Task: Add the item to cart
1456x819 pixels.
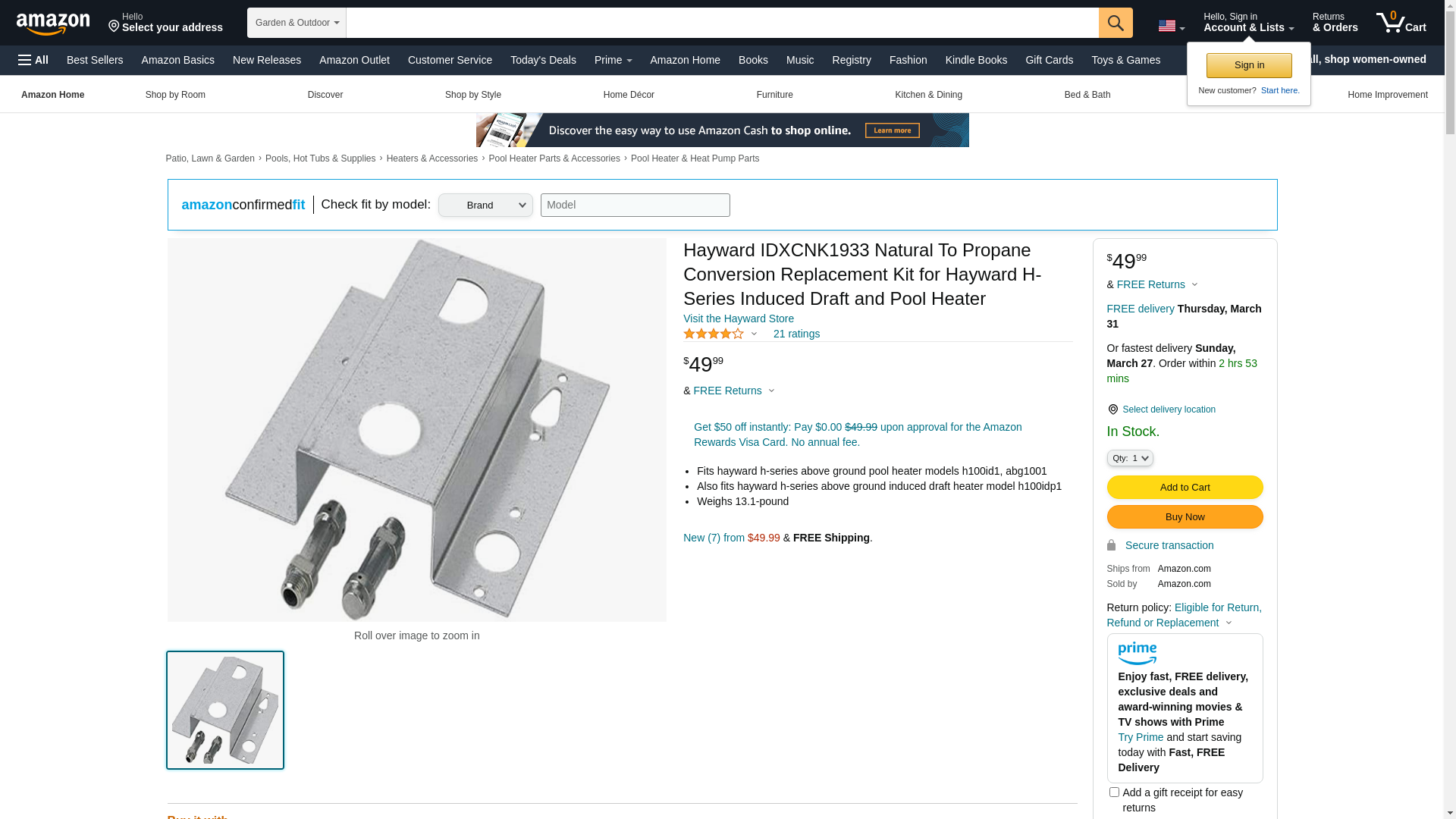Action: point(1185,487)
